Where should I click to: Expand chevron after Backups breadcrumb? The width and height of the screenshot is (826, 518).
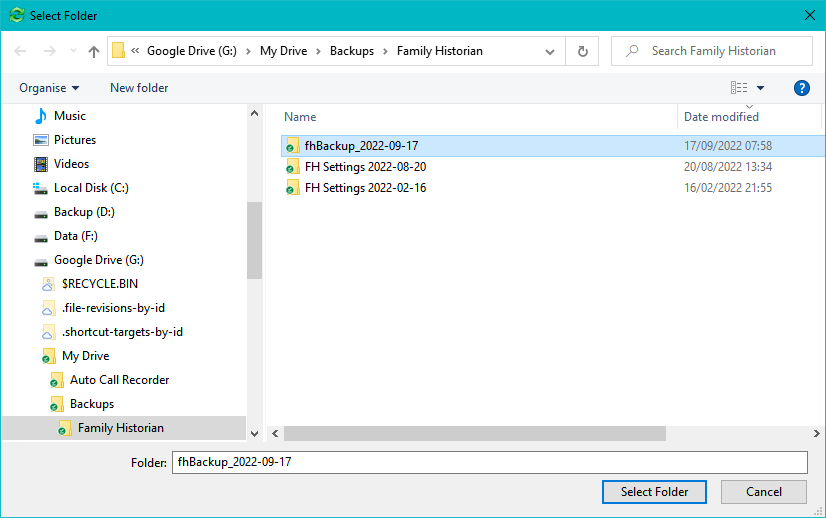(385, 52)
